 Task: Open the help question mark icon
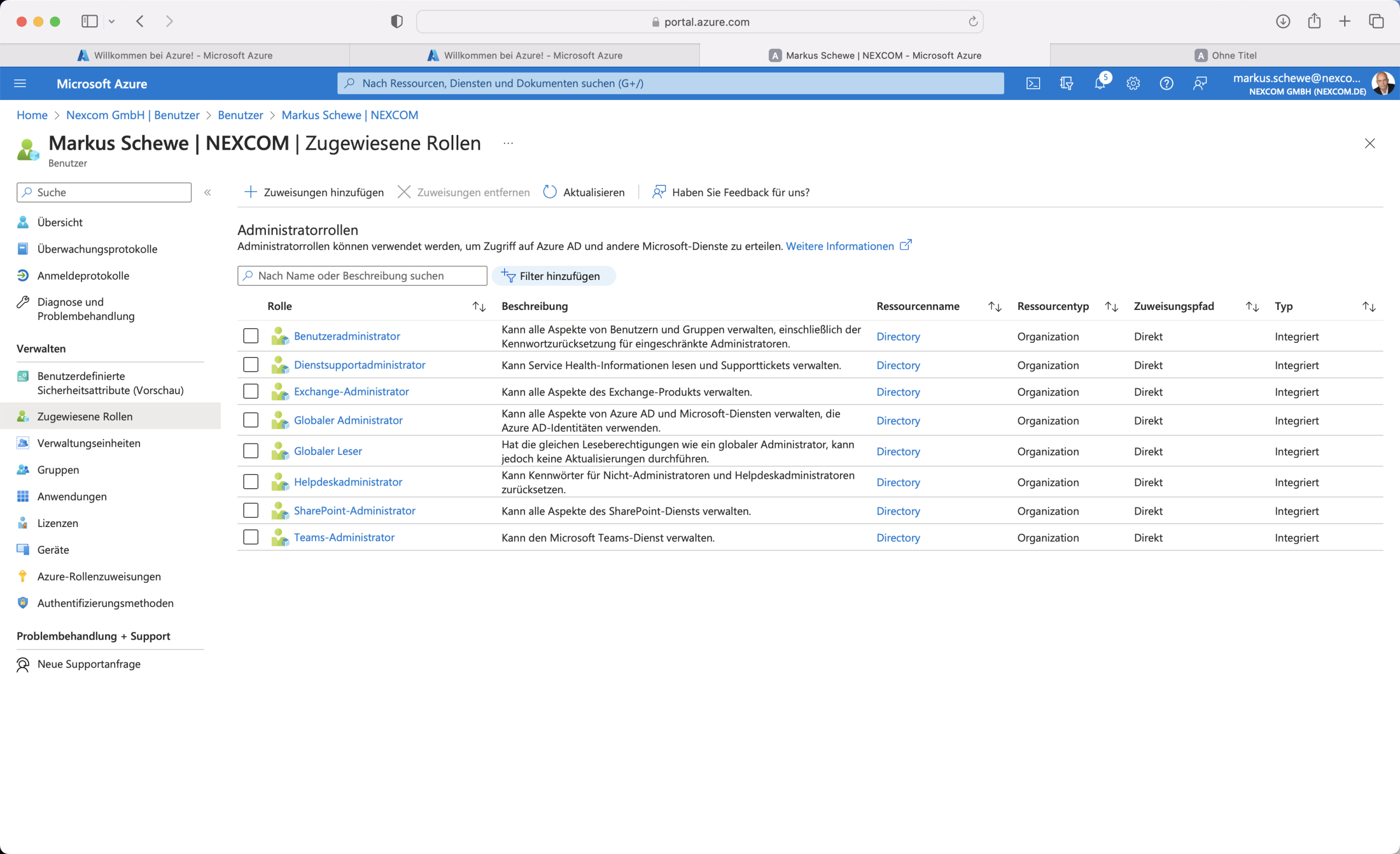click(1166, 84)
